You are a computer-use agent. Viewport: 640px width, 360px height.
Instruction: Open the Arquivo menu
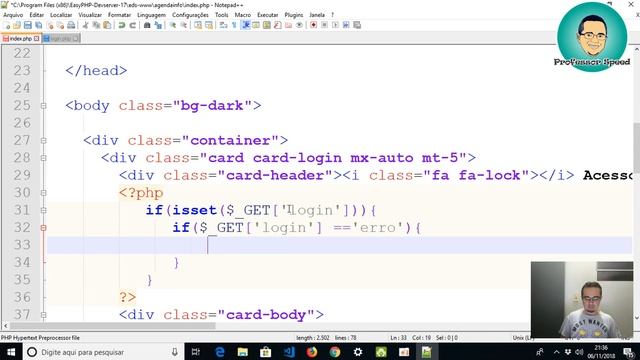13,15
